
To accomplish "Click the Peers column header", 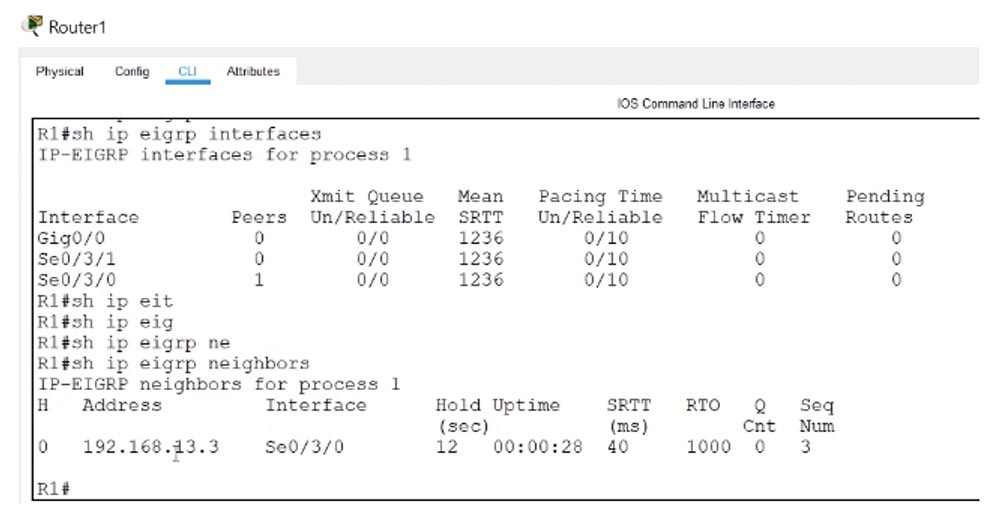I will point(259,217).
